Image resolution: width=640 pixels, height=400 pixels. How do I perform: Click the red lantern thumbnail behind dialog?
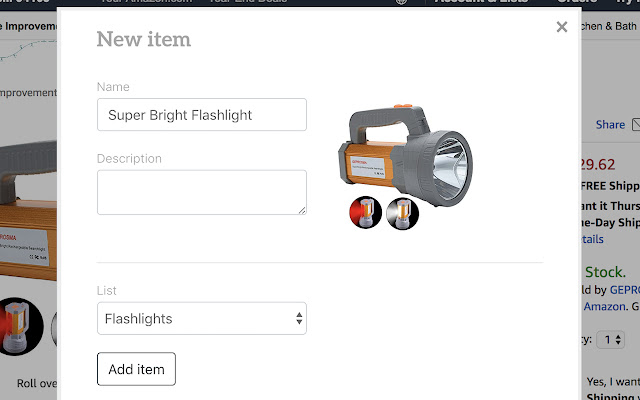[20, 325]
